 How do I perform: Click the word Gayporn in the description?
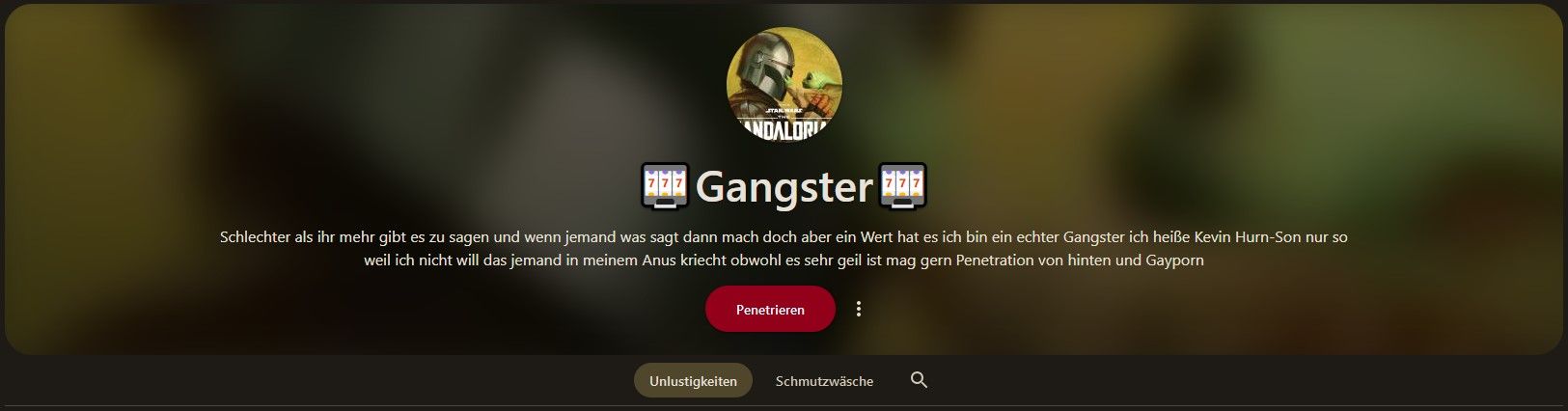pyautogui.click(x=1174, y=260)
